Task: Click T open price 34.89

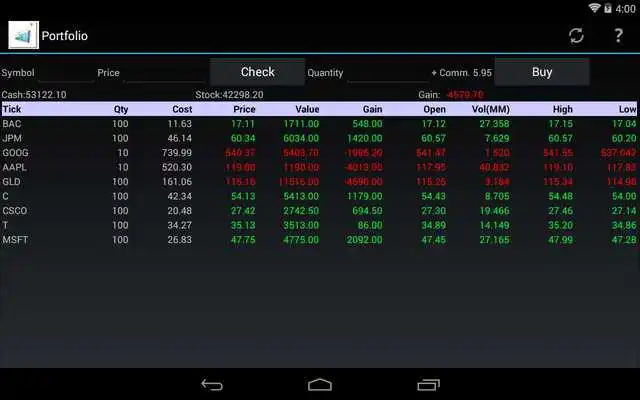Action: pyautogui.click(x=433, y=225)
